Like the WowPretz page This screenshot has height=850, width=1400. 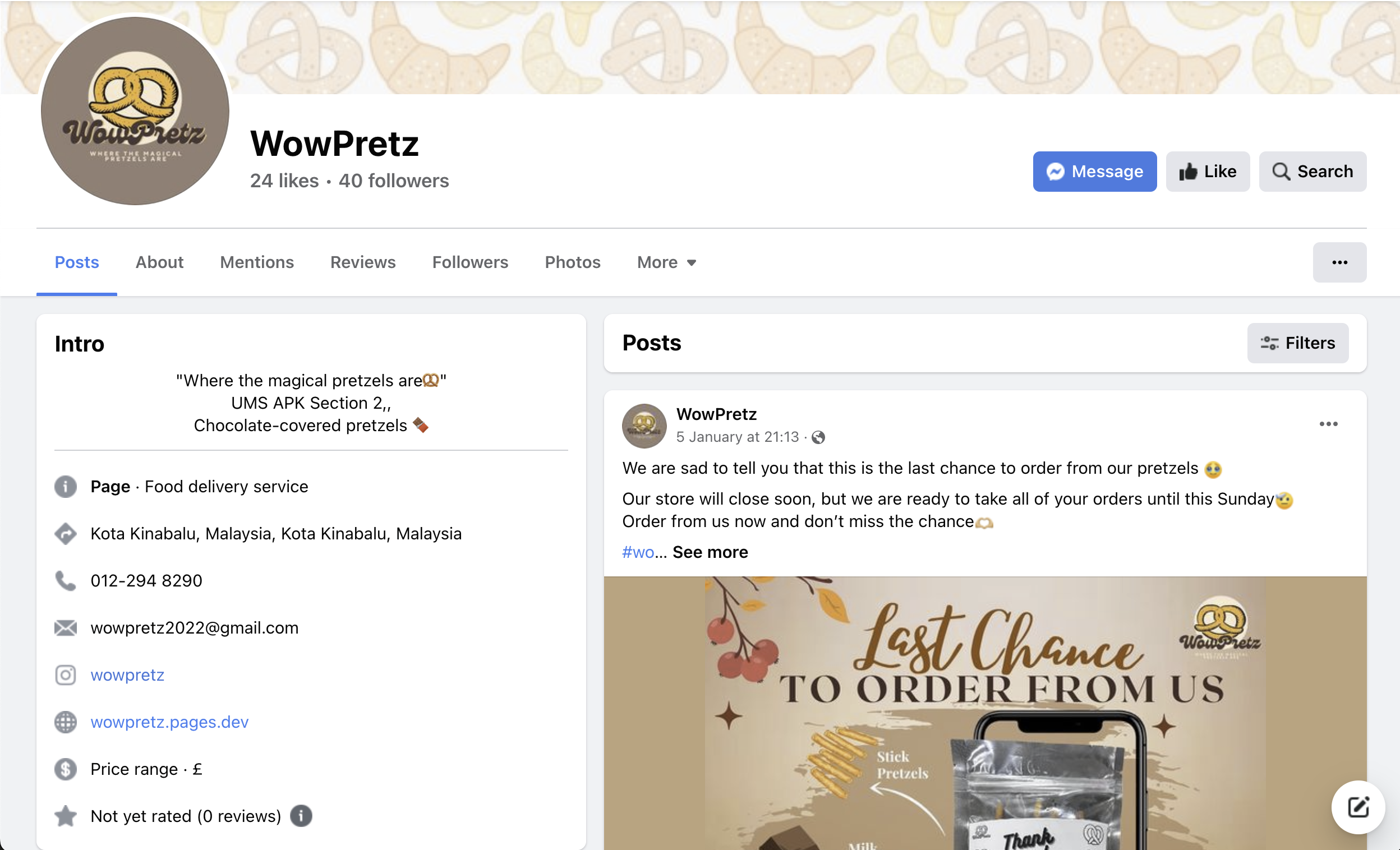(x=1208, y=172)
